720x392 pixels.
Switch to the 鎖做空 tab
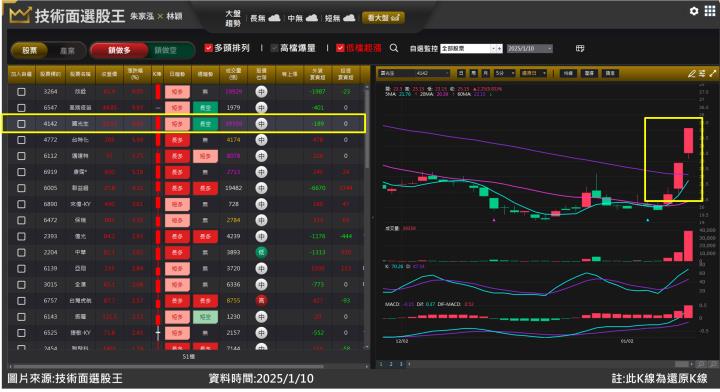click(x=165, y=50)
